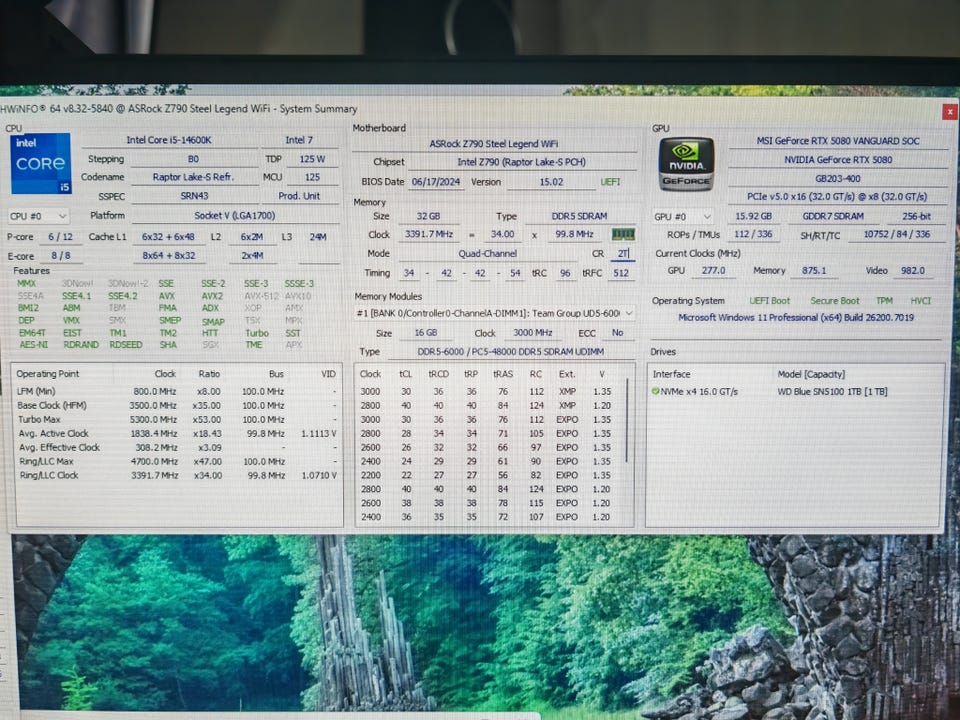Click the memory timings table scrollbar
The image size is (960, 720).
coord(628,430)
